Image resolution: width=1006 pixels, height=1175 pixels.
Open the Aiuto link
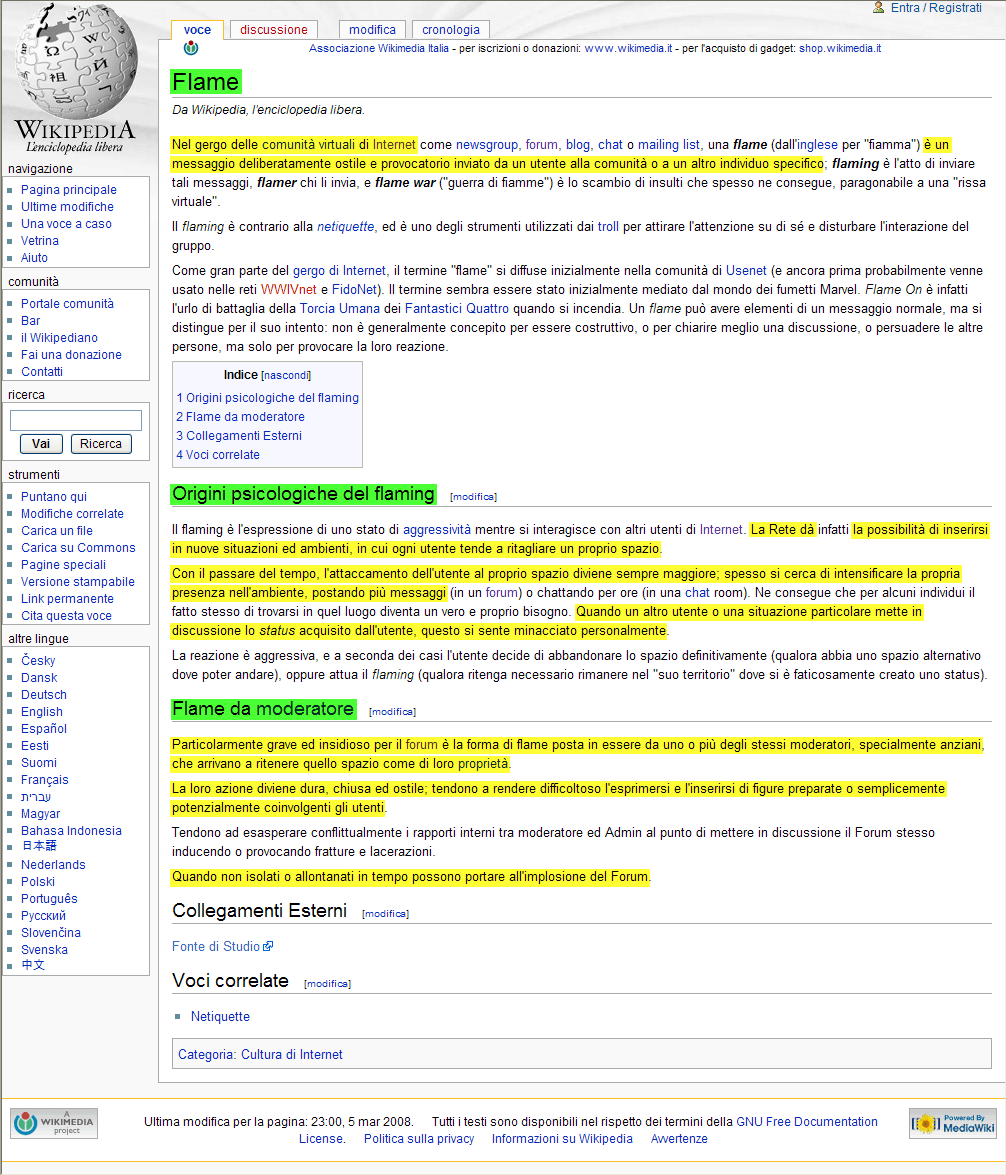click(x=34, y=258)
